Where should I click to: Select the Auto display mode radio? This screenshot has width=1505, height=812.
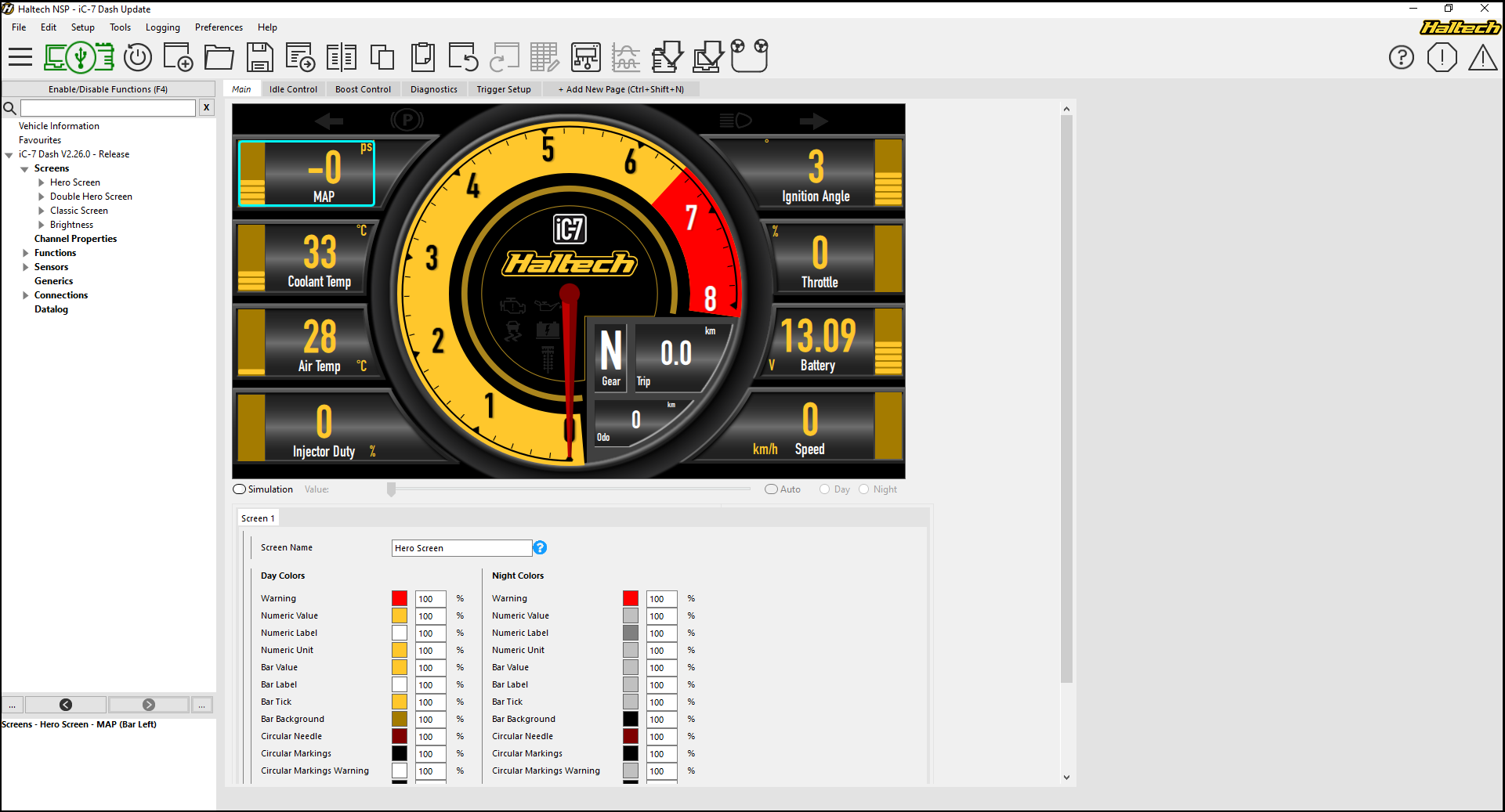point(772,489)
